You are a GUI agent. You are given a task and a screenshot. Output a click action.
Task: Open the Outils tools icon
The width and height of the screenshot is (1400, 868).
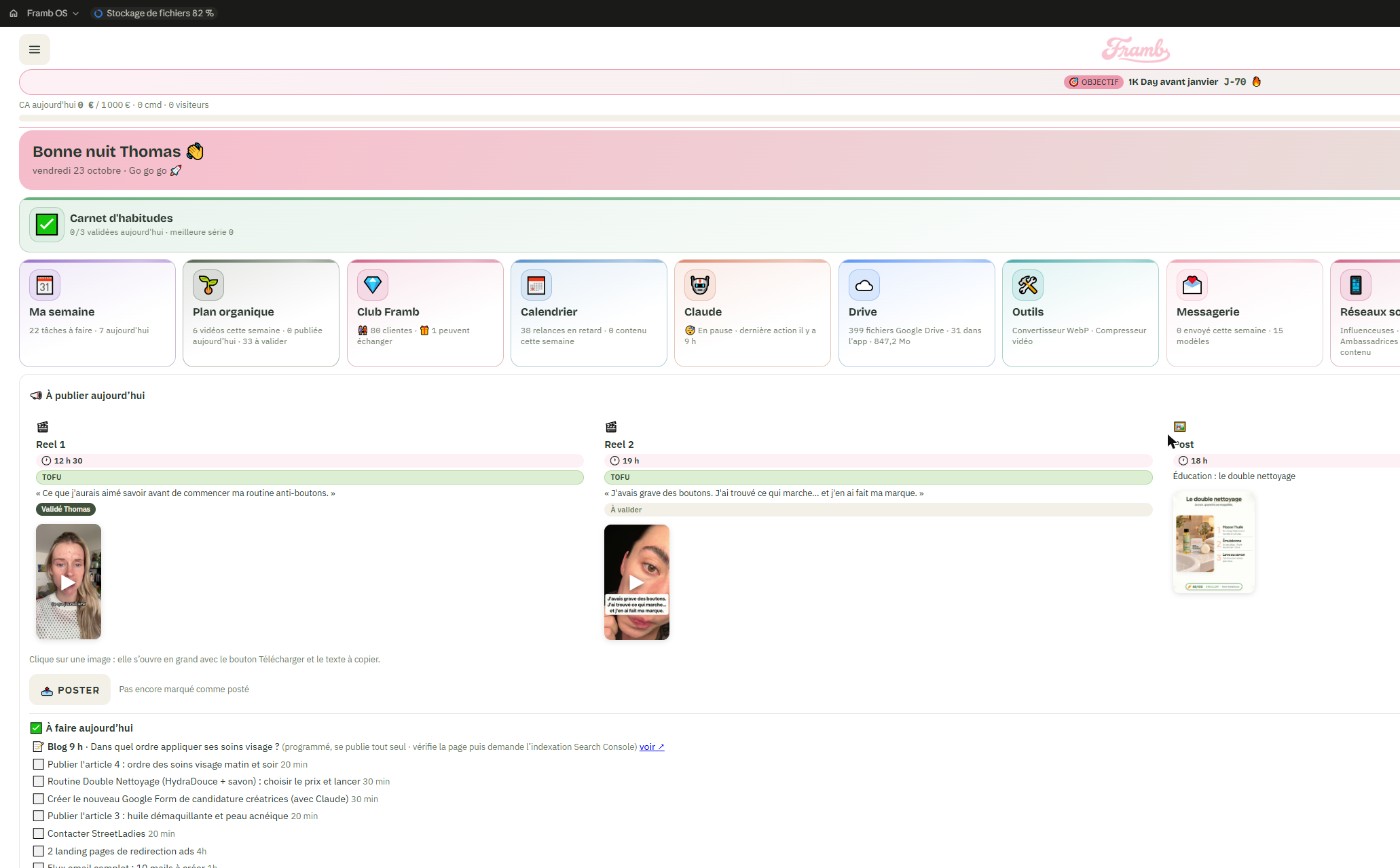(x=1027, y=285)
